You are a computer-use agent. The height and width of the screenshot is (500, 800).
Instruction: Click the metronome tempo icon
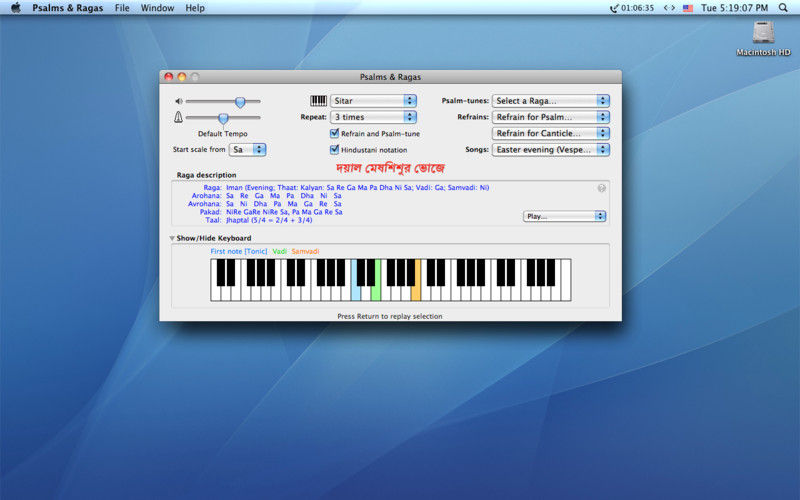click(178, 117)
